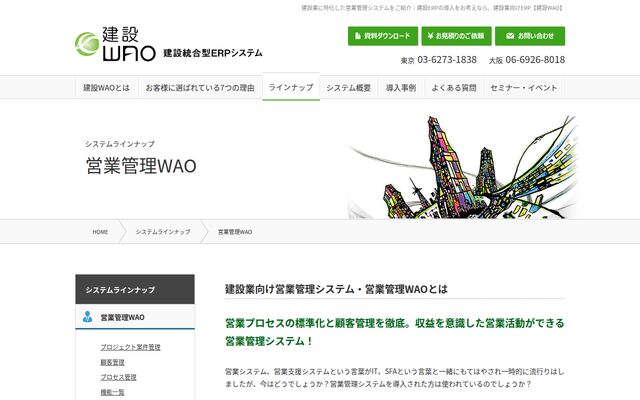This screenshot has width=640, height=400.
Task: Click the envelope icon in お問い合わせ button
Action: pyautogui.click(x=510, y=36)
